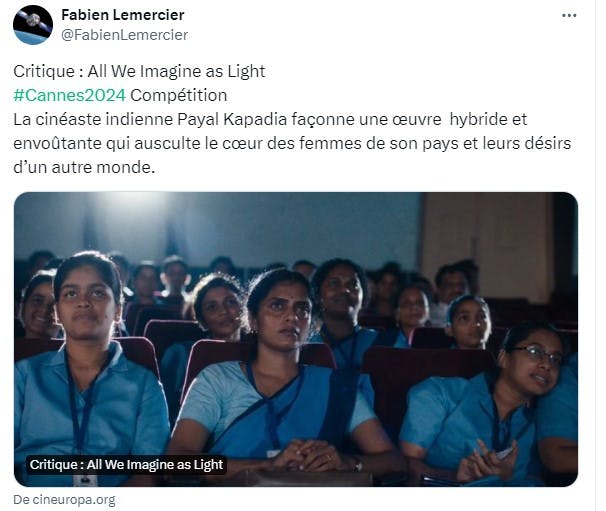The height and width of the screenshot is (511, 606).
Task: Open the cinema audience preview image
Action: click(x=296, y=339)
